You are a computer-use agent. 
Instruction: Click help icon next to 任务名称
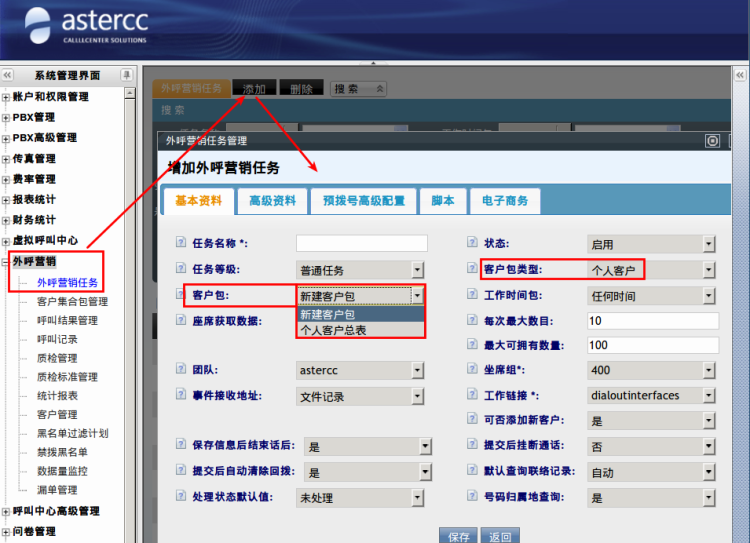click(181, 243)
